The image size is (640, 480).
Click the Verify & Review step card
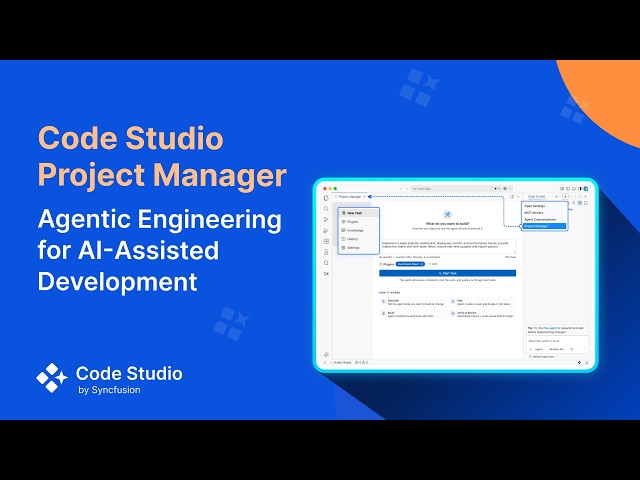(482, 314)
